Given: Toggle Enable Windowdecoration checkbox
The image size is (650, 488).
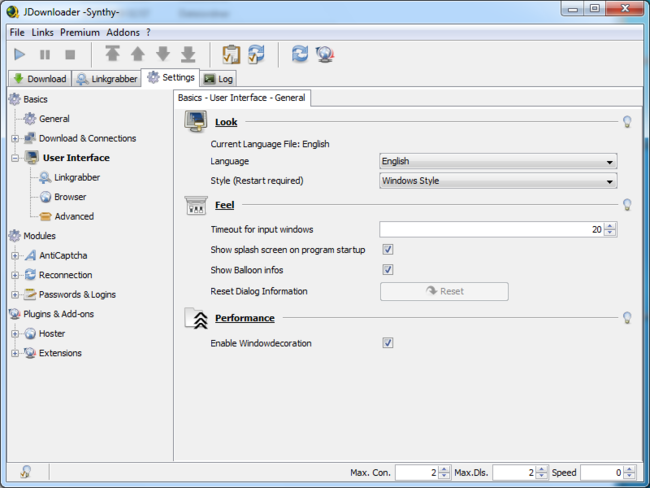Looking at the screenshot, I should (388, 343).
